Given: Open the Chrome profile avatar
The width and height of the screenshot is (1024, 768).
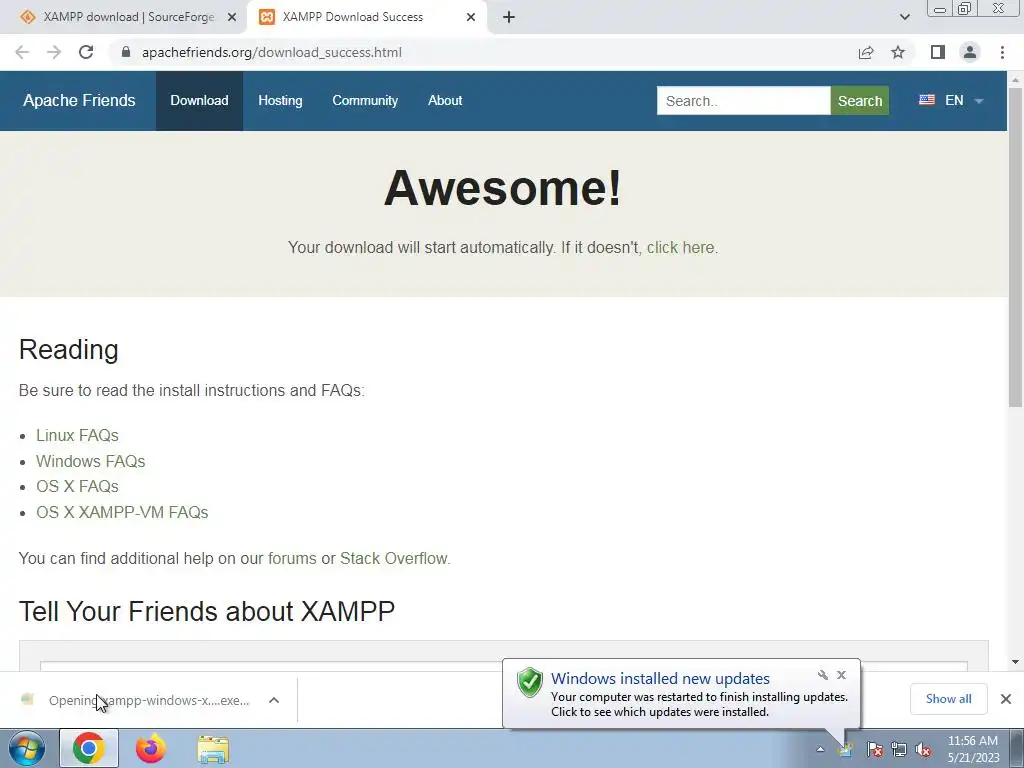Looking at the screenshot, I should click(x=970, y=52).
